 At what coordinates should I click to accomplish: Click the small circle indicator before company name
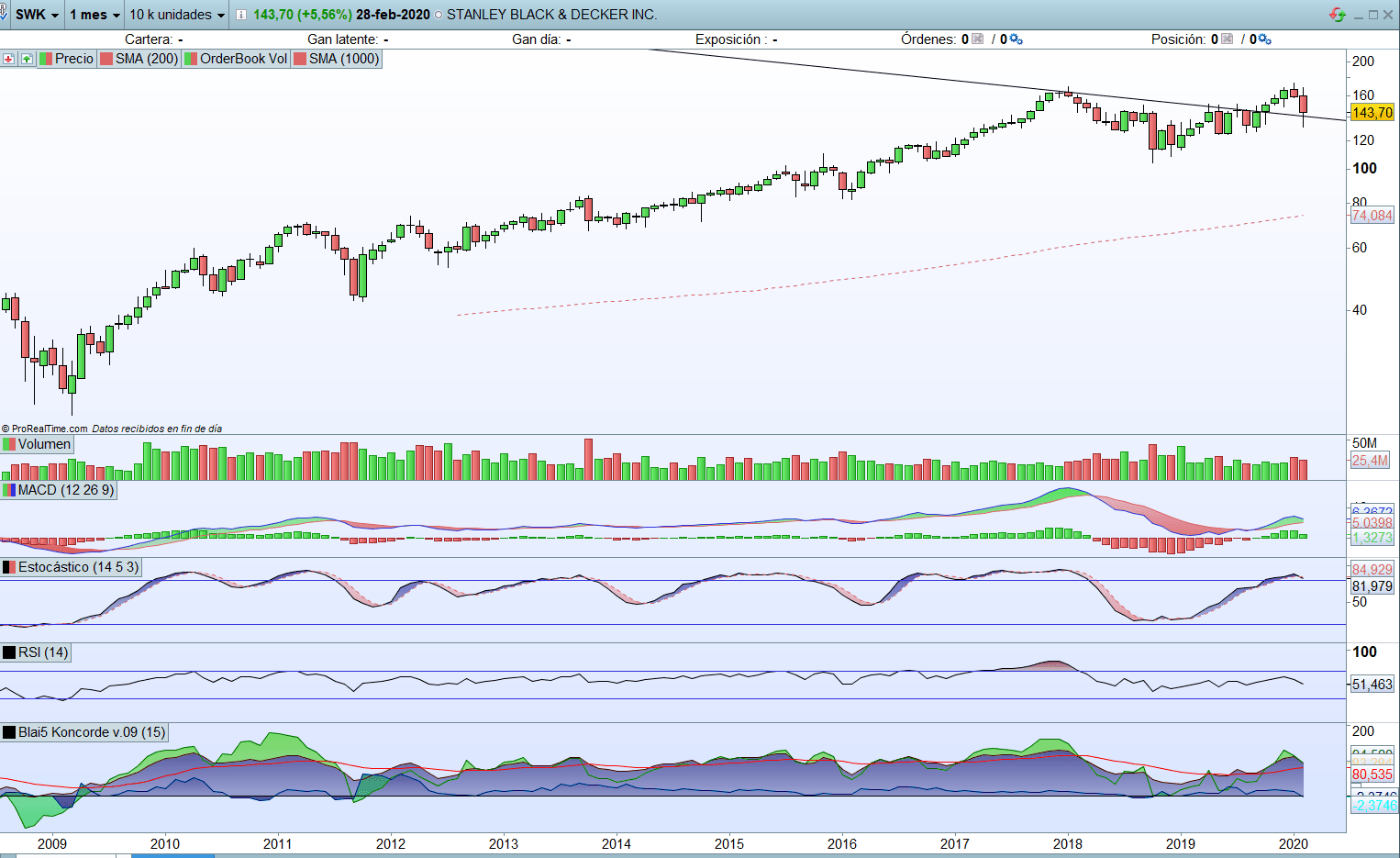tap(438, 15)
